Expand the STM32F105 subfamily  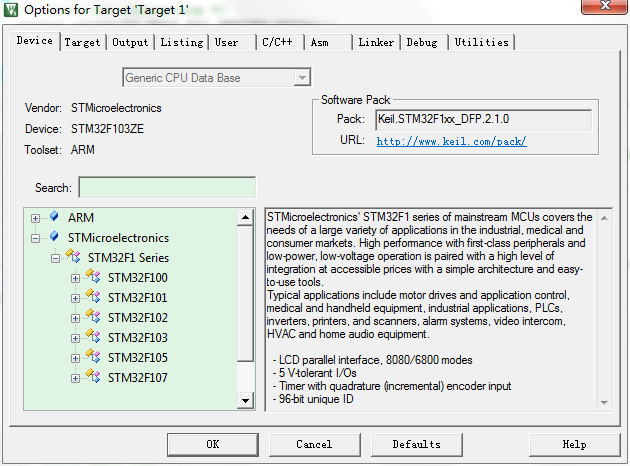[x=75, y=358]
